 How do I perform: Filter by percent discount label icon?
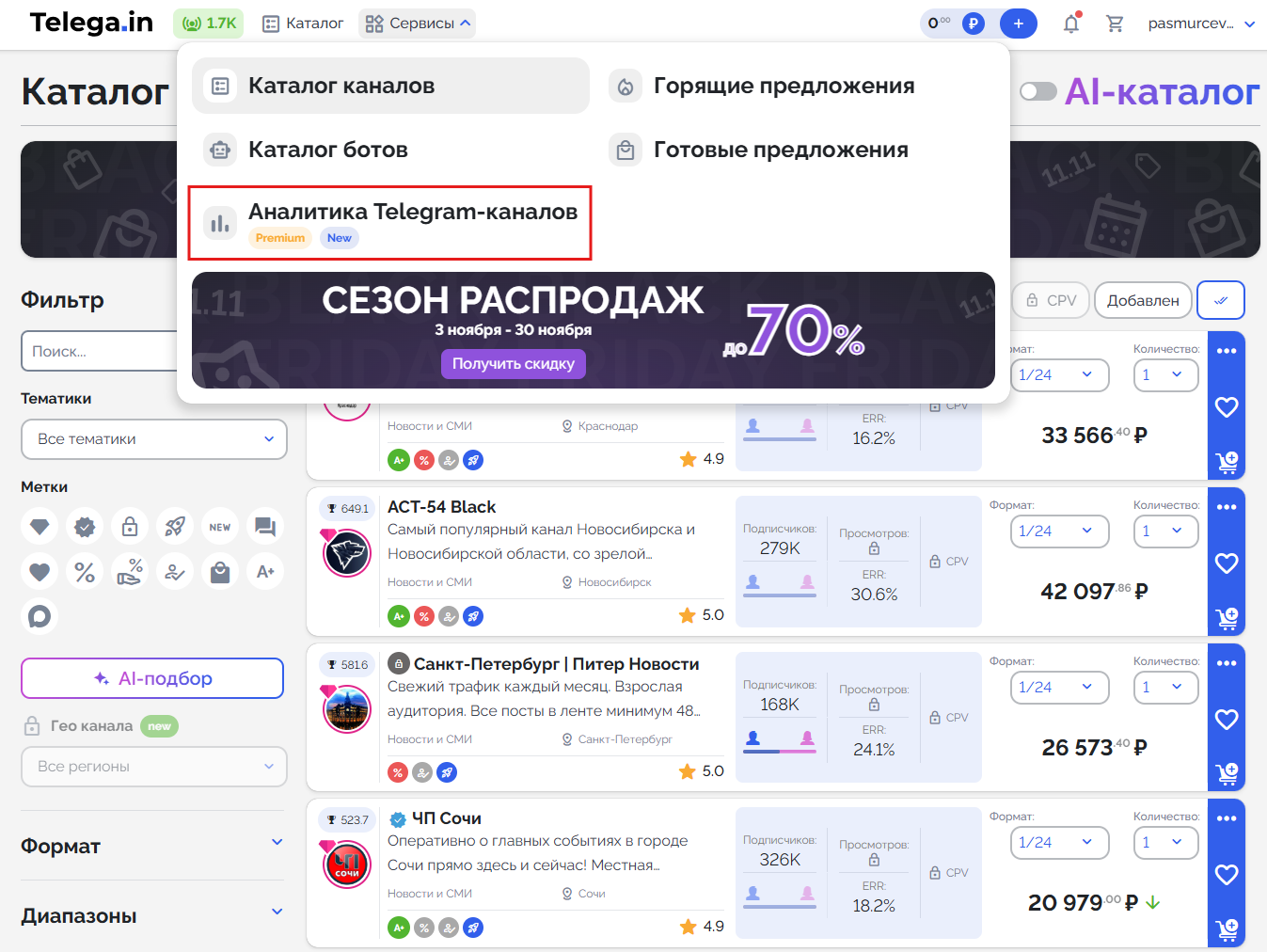[x=85, y=571]
